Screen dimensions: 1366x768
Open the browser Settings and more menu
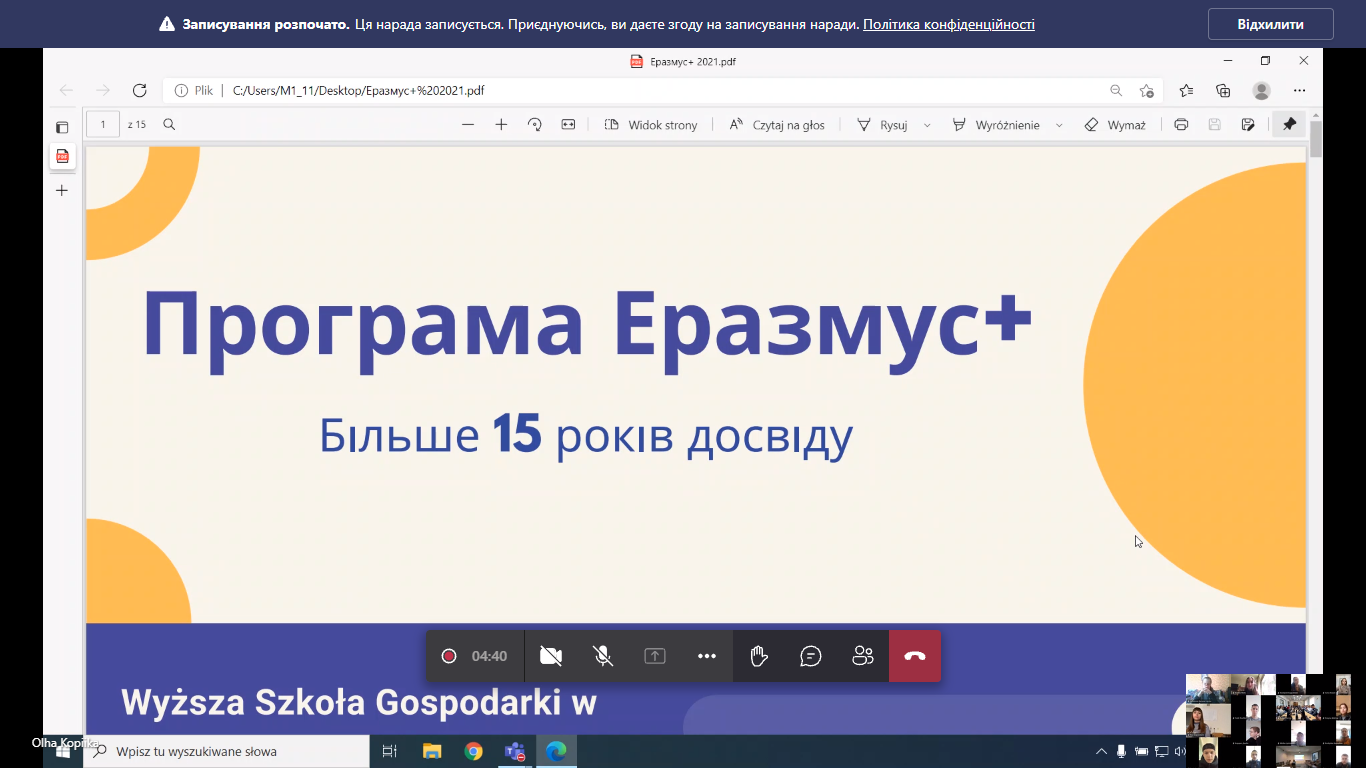pos(1300,90)
